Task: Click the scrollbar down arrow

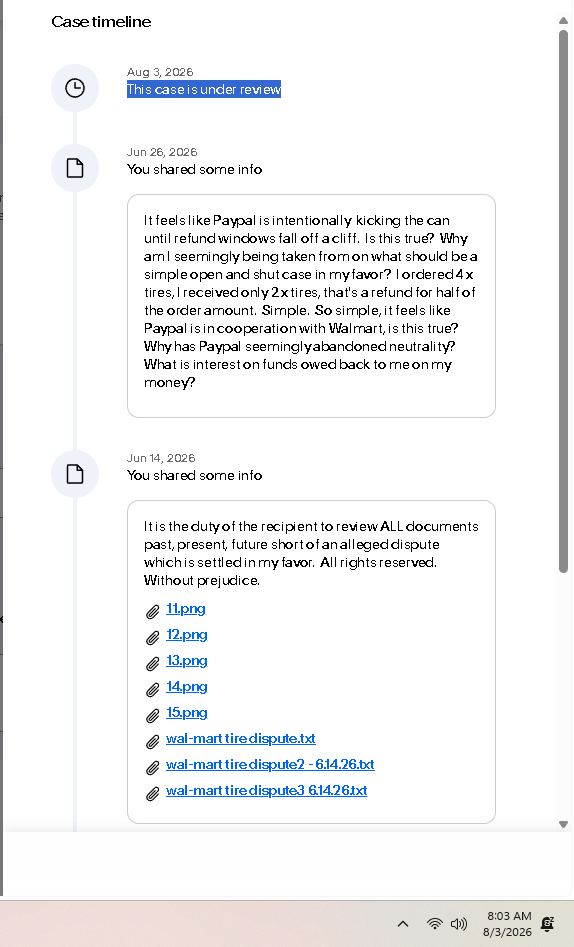Action: coord(563,824)
